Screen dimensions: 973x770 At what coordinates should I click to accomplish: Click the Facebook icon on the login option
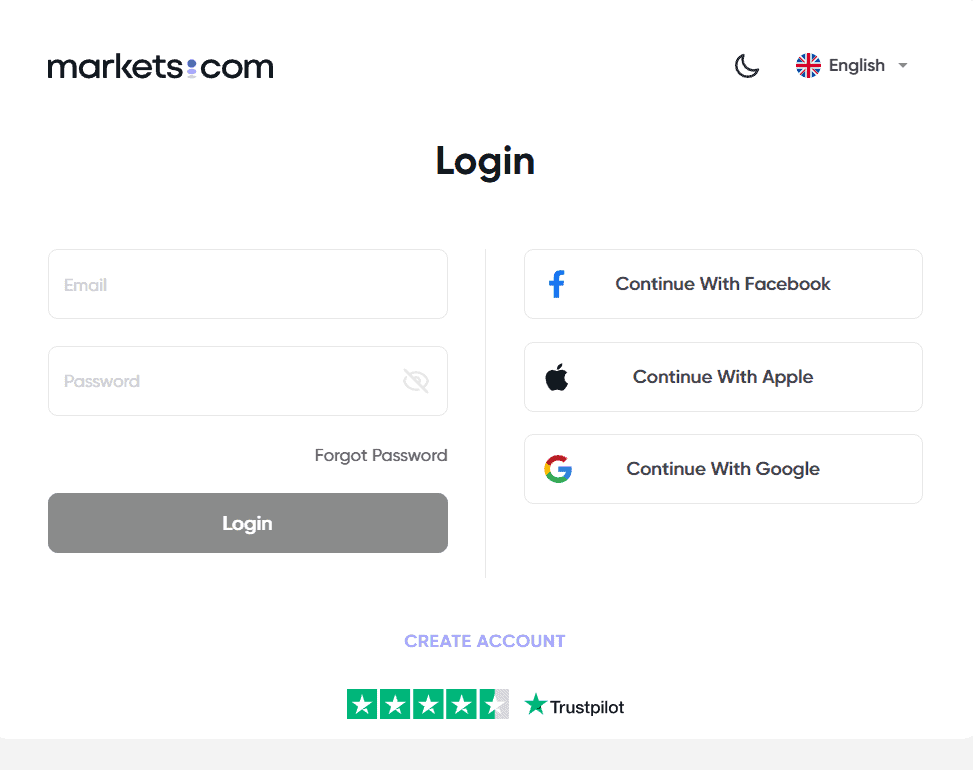click(x=556, y=283)
